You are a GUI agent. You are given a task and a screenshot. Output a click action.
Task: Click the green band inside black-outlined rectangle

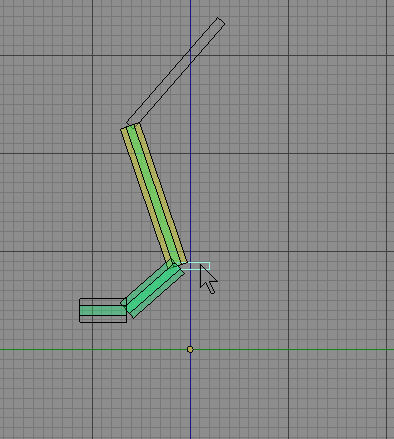pos(103,311)
